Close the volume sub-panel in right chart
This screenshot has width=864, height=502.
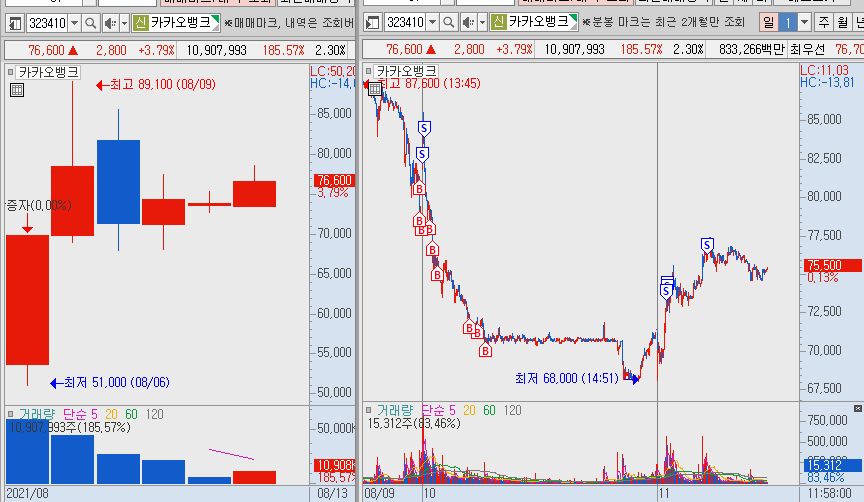pos(858,408)
